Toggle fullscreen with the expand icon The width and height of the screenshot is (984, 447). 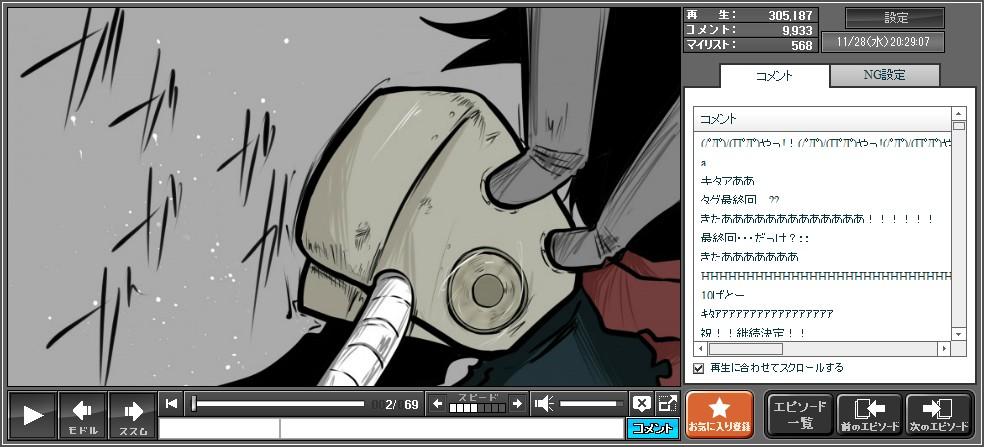667,404
